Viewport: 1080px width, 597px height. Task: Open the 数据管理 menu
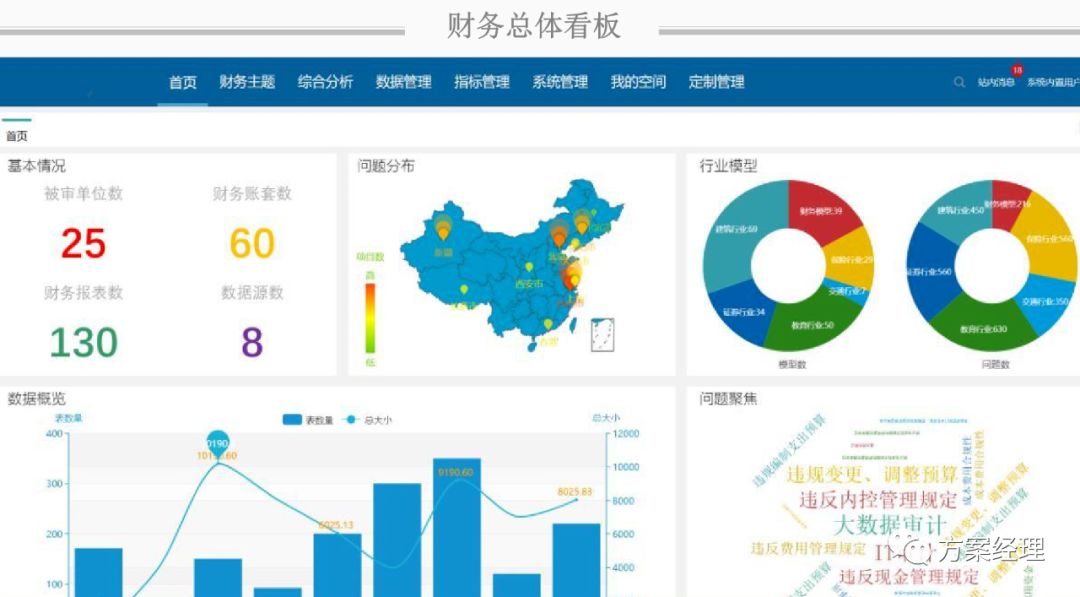tap(404, 82)
